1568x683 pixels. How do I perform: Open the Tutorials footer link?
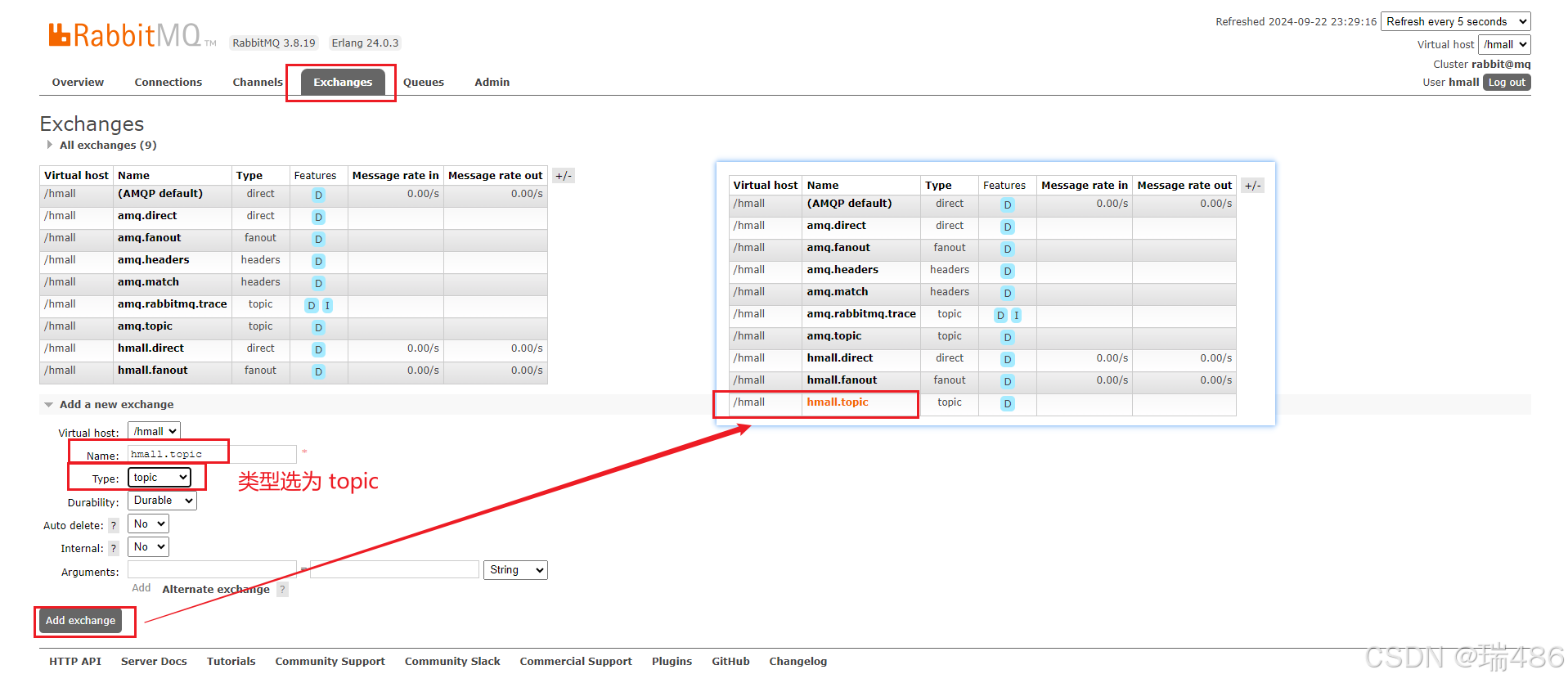coord(231,662)
